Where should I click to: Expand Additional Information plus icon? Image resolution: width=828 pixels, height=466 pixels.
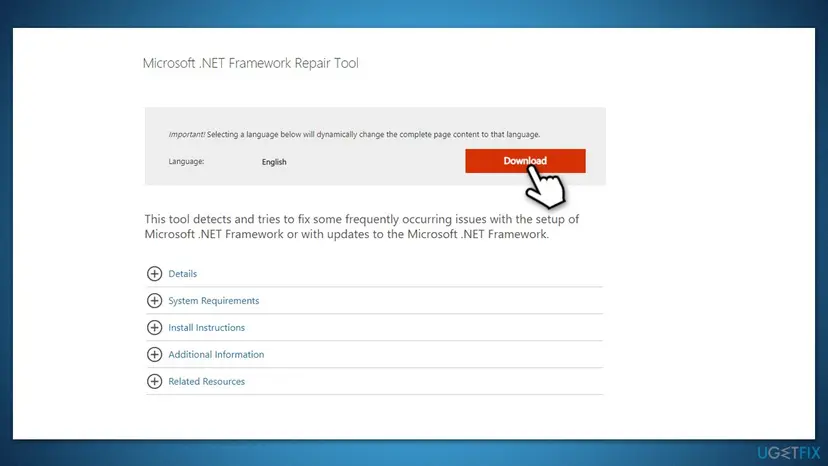coord(154,355)
